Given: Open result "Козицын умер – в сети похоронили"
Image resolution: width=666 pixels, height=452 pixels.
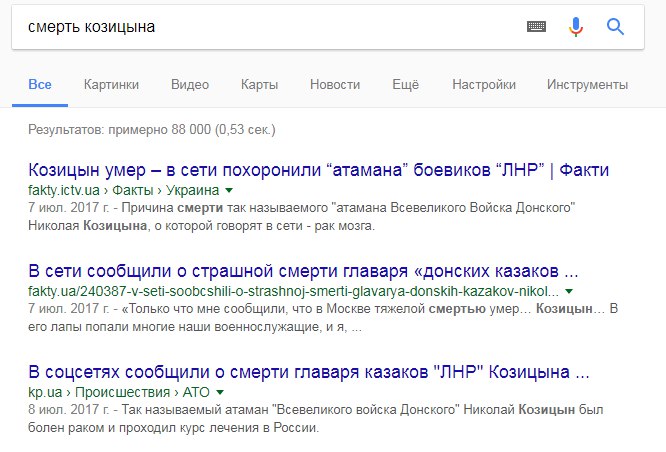Looking at the screenshot, I should tap(319, 170).
